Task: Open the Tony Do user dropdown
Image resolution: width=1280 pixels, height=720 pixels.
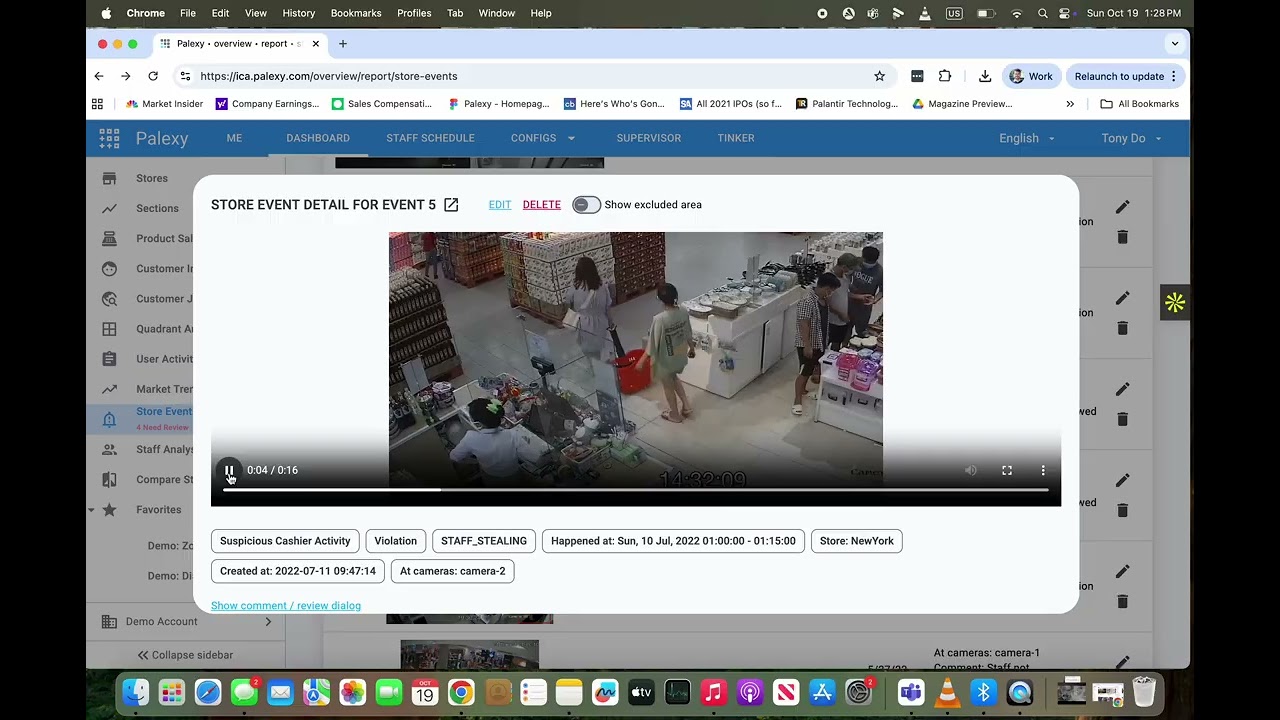Action: click(x=1132, y=138)
